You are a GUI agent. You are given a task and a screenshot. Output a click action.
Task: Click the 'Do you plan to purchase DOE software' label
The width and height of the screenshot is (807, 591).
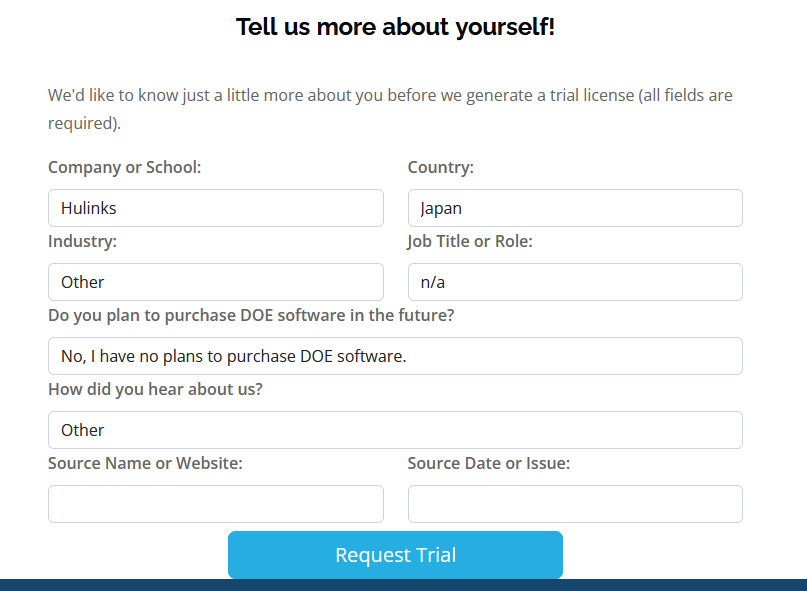pos(251,315)
